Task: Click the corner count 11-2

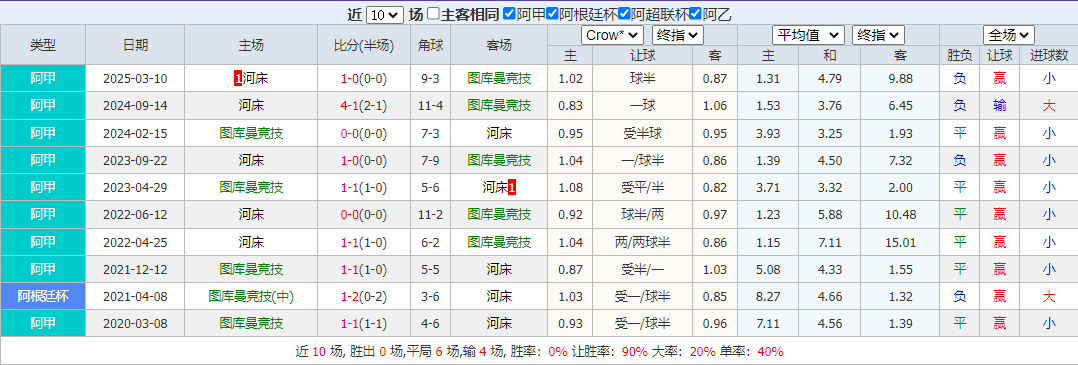Action: pyautogui.click(x=430, y=214)
